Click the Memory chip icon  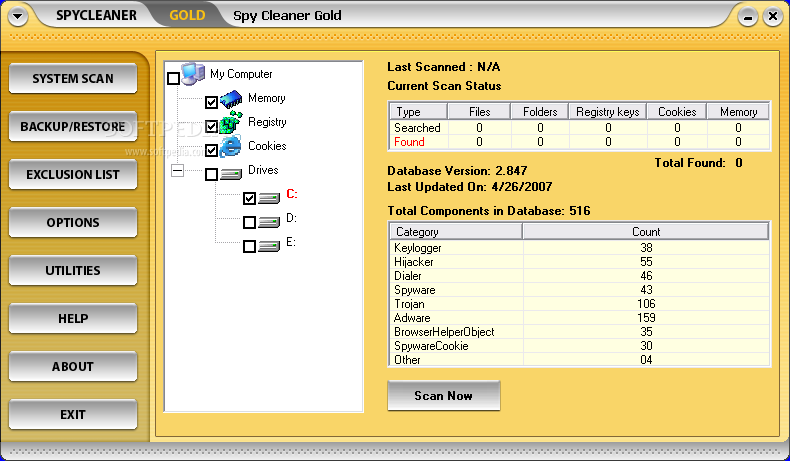231,99
